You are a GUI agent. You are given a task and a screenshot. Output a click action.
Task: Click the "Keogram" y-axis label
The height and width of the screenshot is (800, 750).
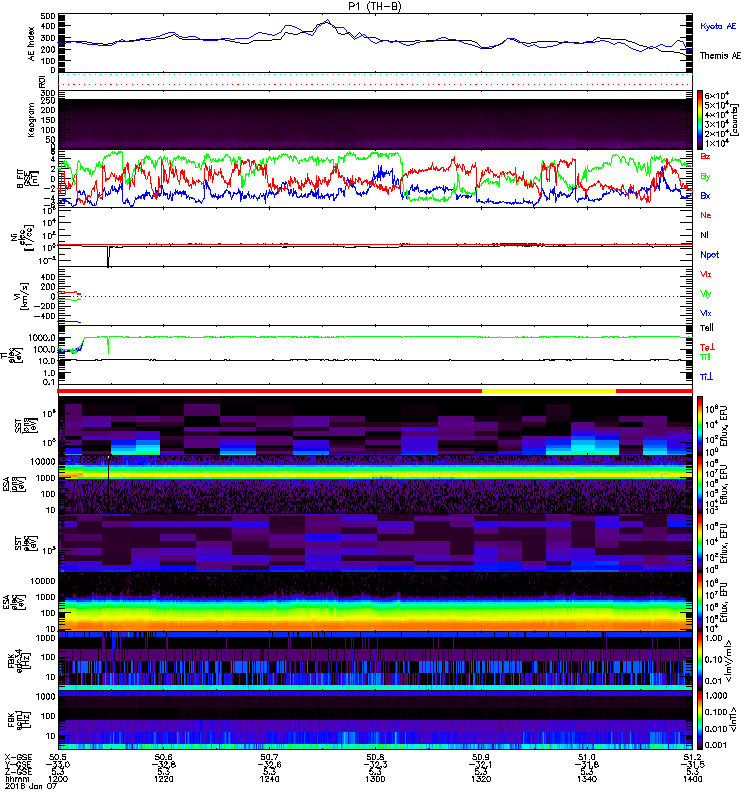32,120
